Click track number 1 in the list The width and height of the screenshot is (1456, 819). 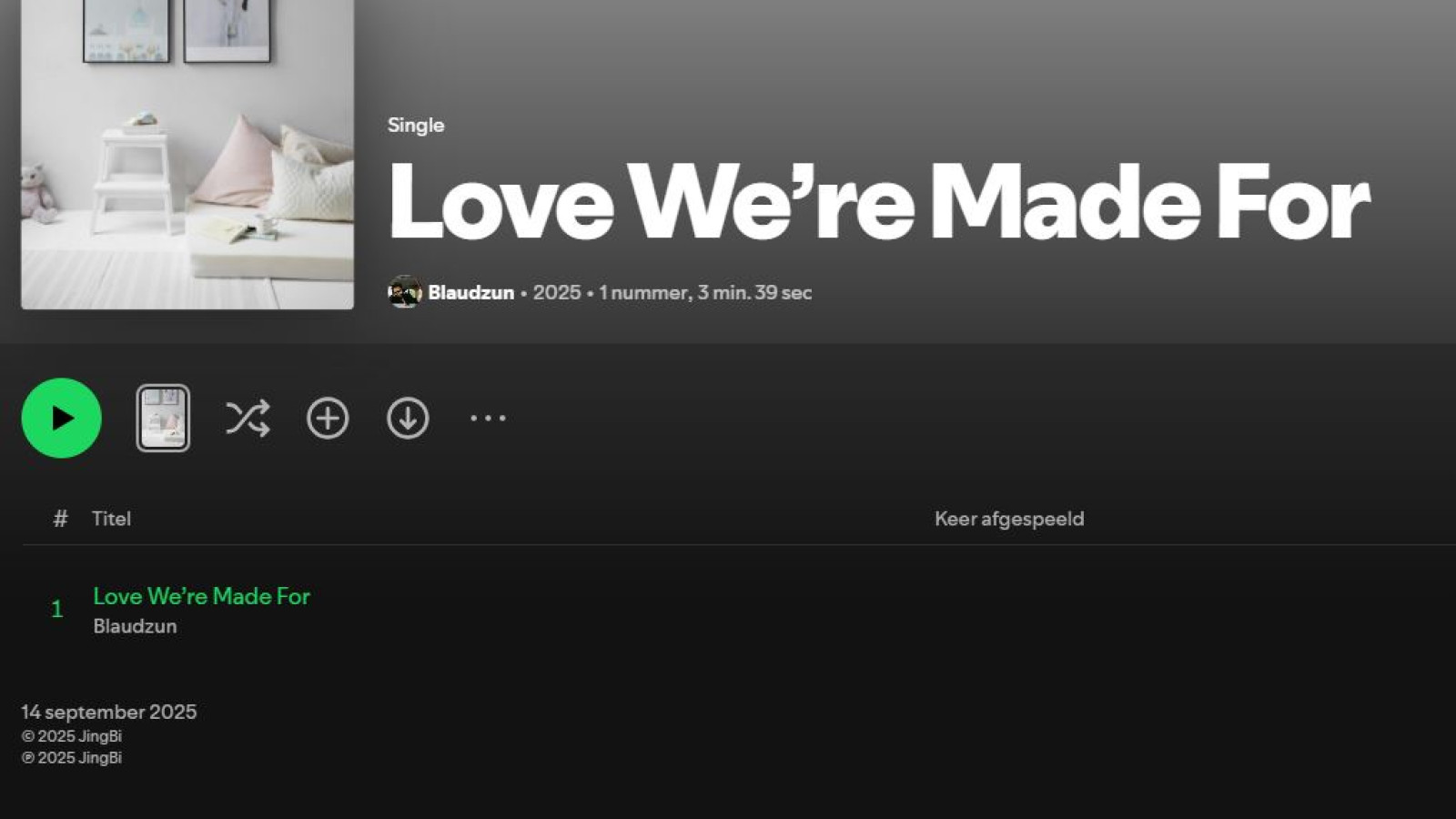[57, 609]
